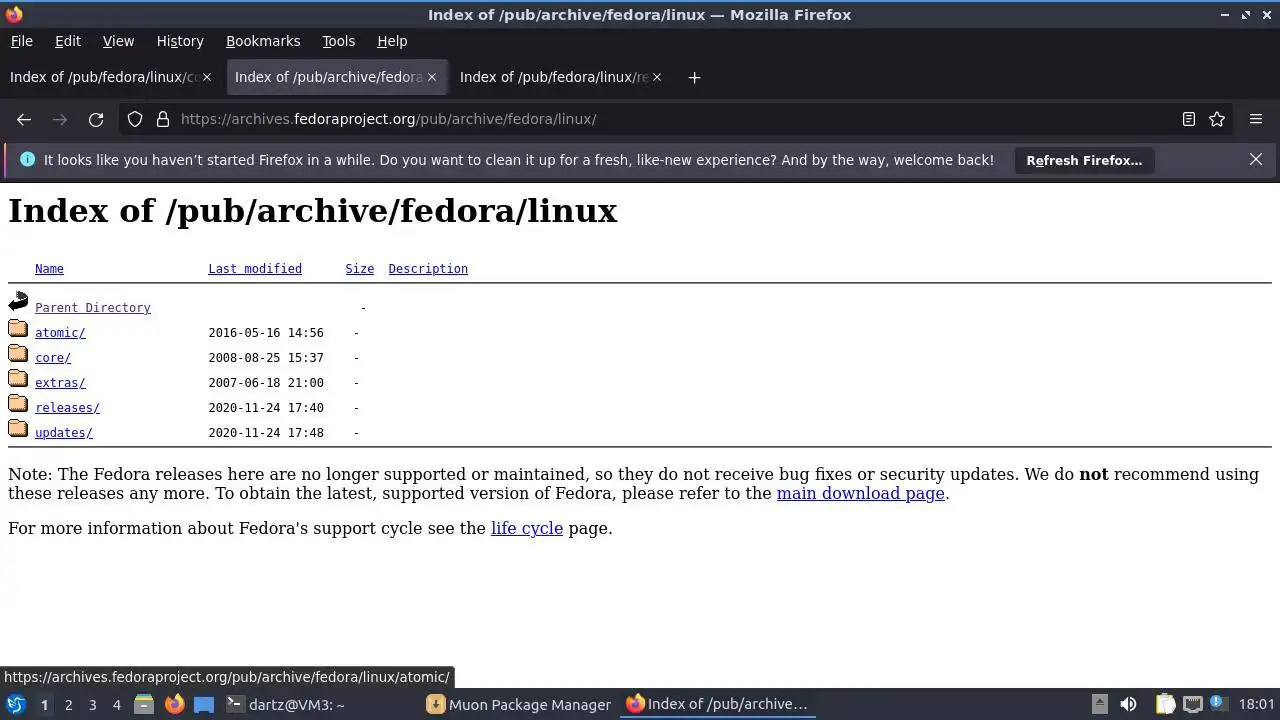Click folder icon beside atomic/
The height and width of the screenshot is (720, 1280).
point(18,328)
